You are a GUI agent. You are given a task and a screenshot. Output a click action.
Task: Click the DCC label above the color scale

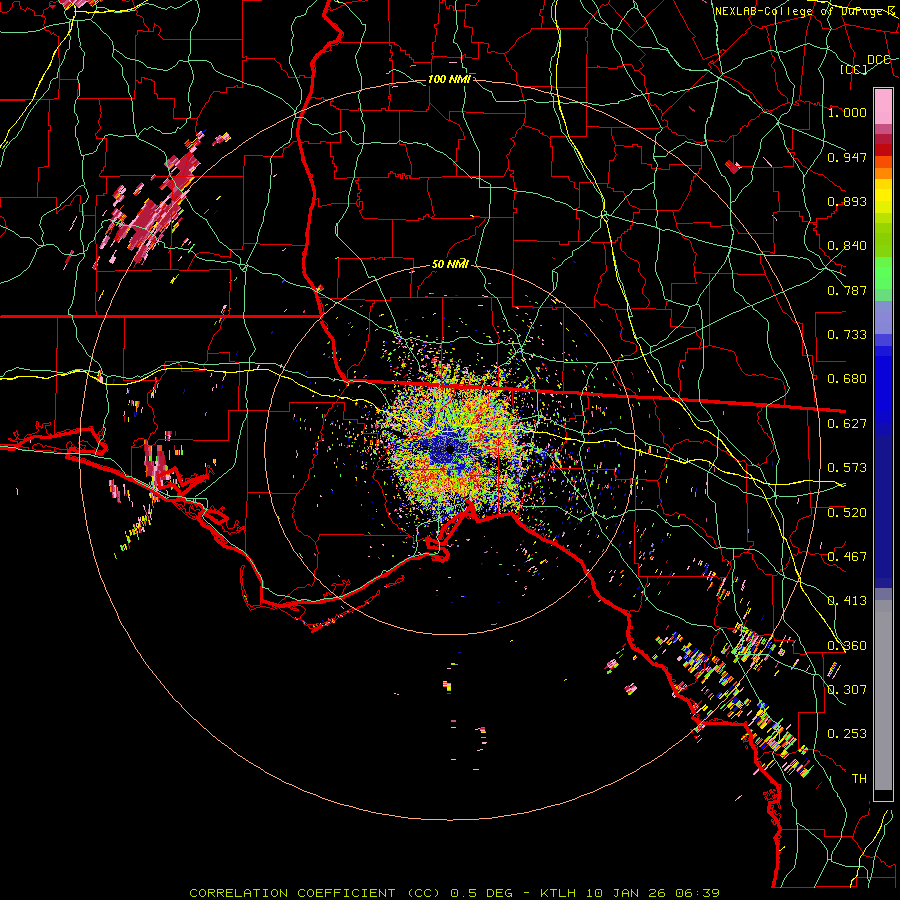click(878, 60)
